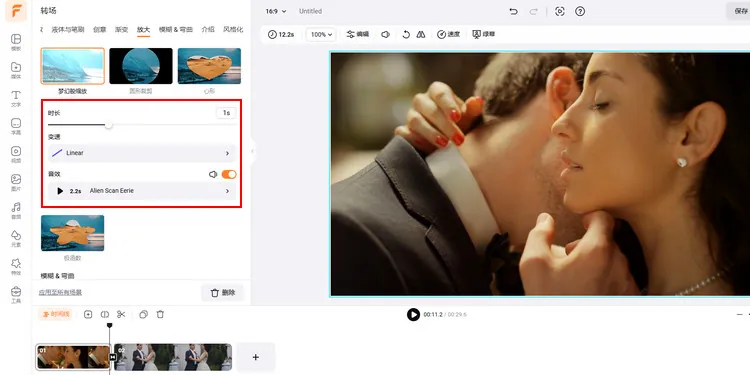Click sound effect speaker icon beside toggle
This screenshot has height=375, width=750.
pos(213,175)
